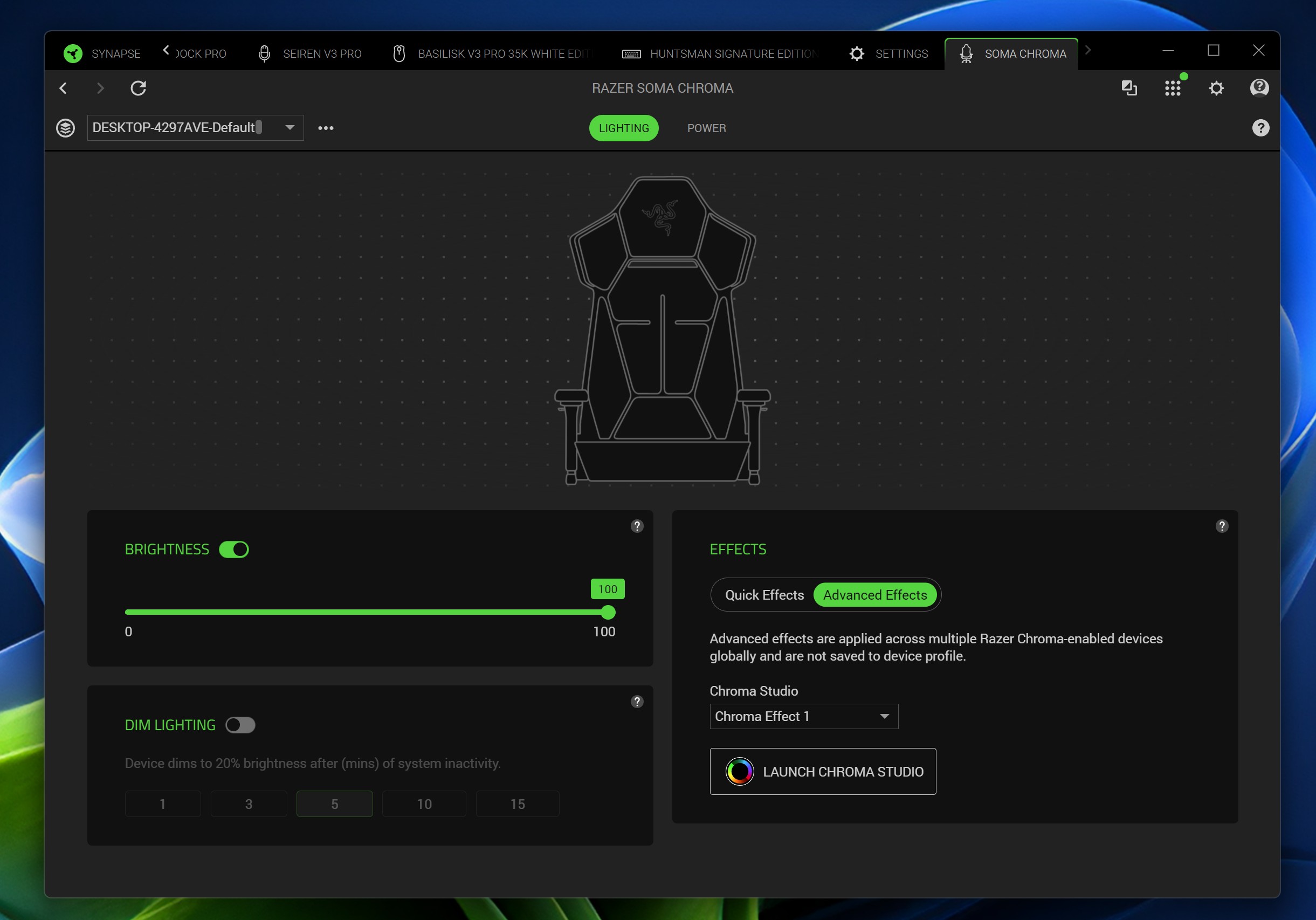Click Launch Chroma Studio button

[823, 772]
